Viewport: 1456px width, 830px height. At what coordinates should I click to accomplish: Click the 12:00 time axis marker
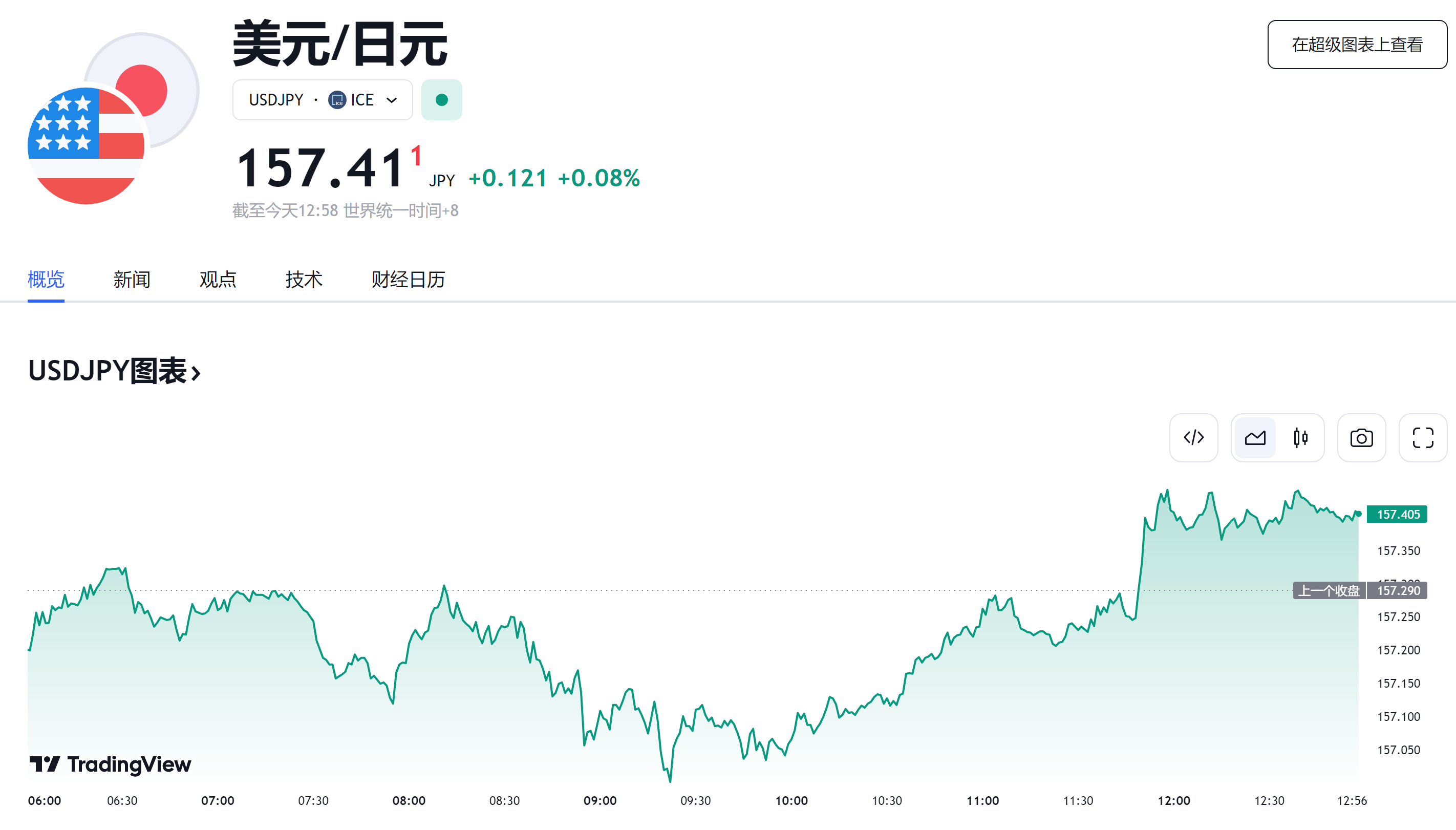click(1173, 800)
